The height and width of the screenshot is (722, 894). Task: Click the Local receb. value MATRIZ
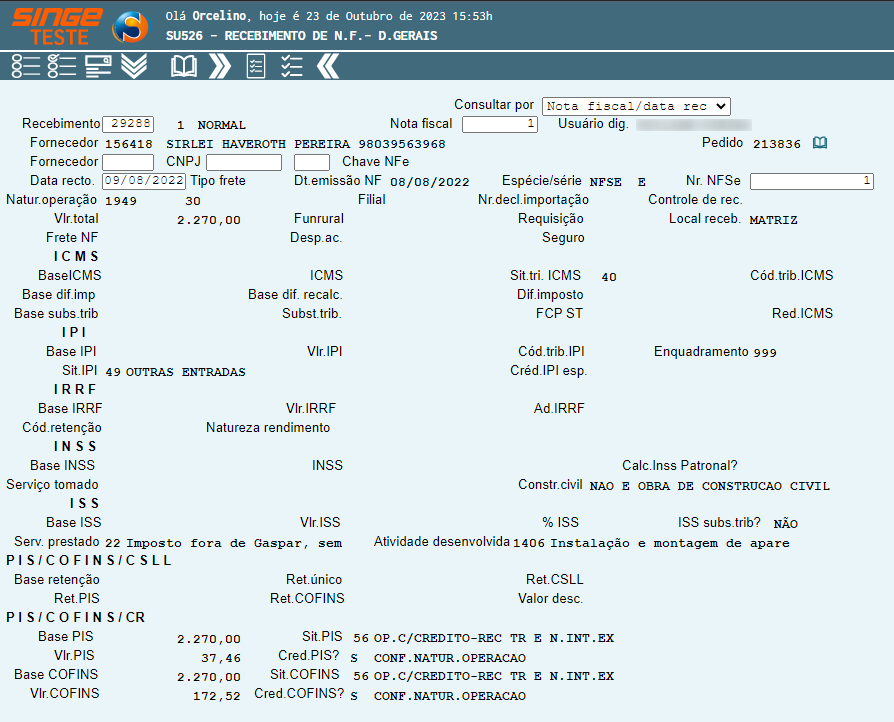tap(773, 220)
